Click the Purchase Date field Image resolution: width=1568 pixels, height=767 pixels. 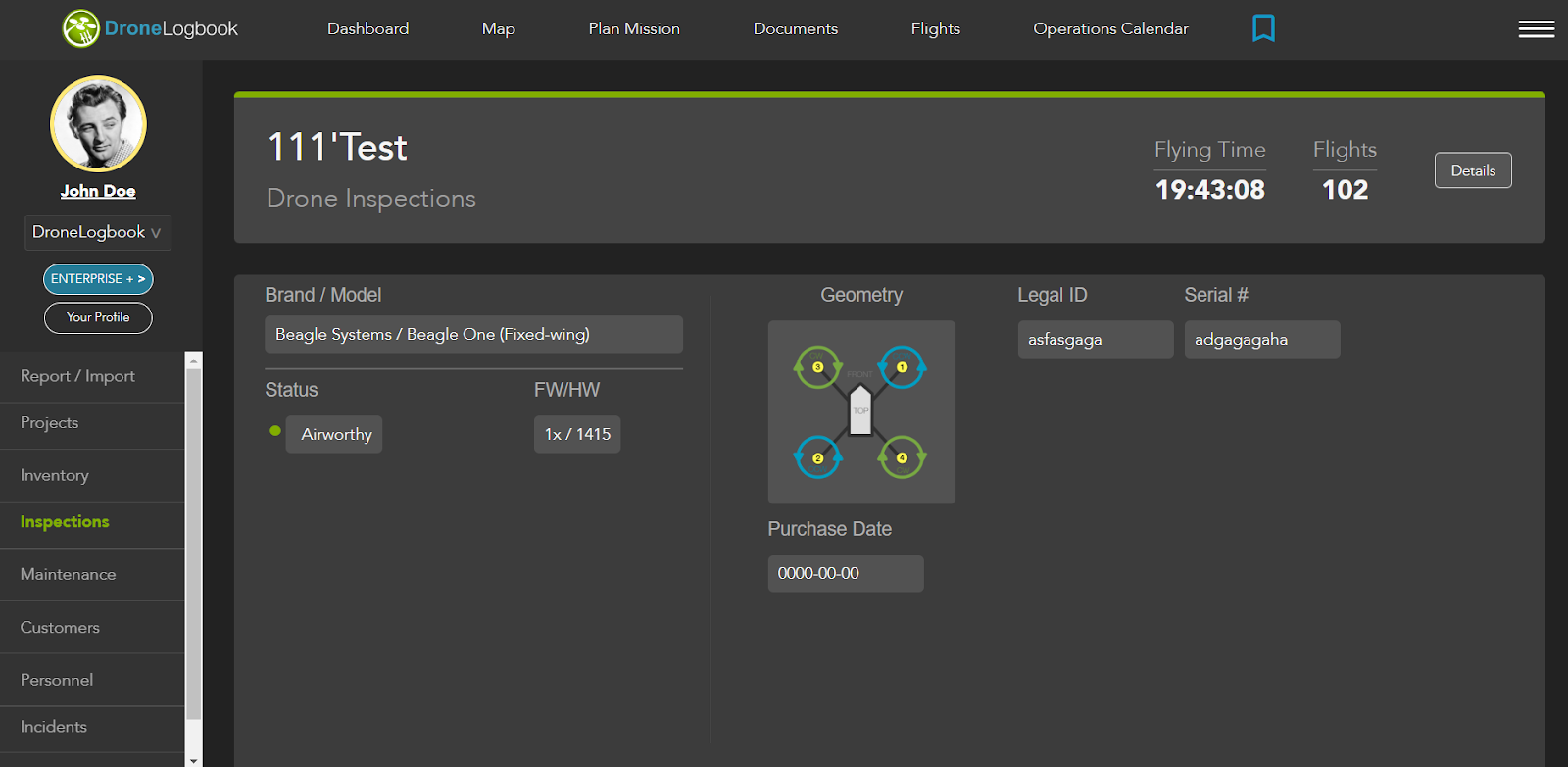[846, 573]
